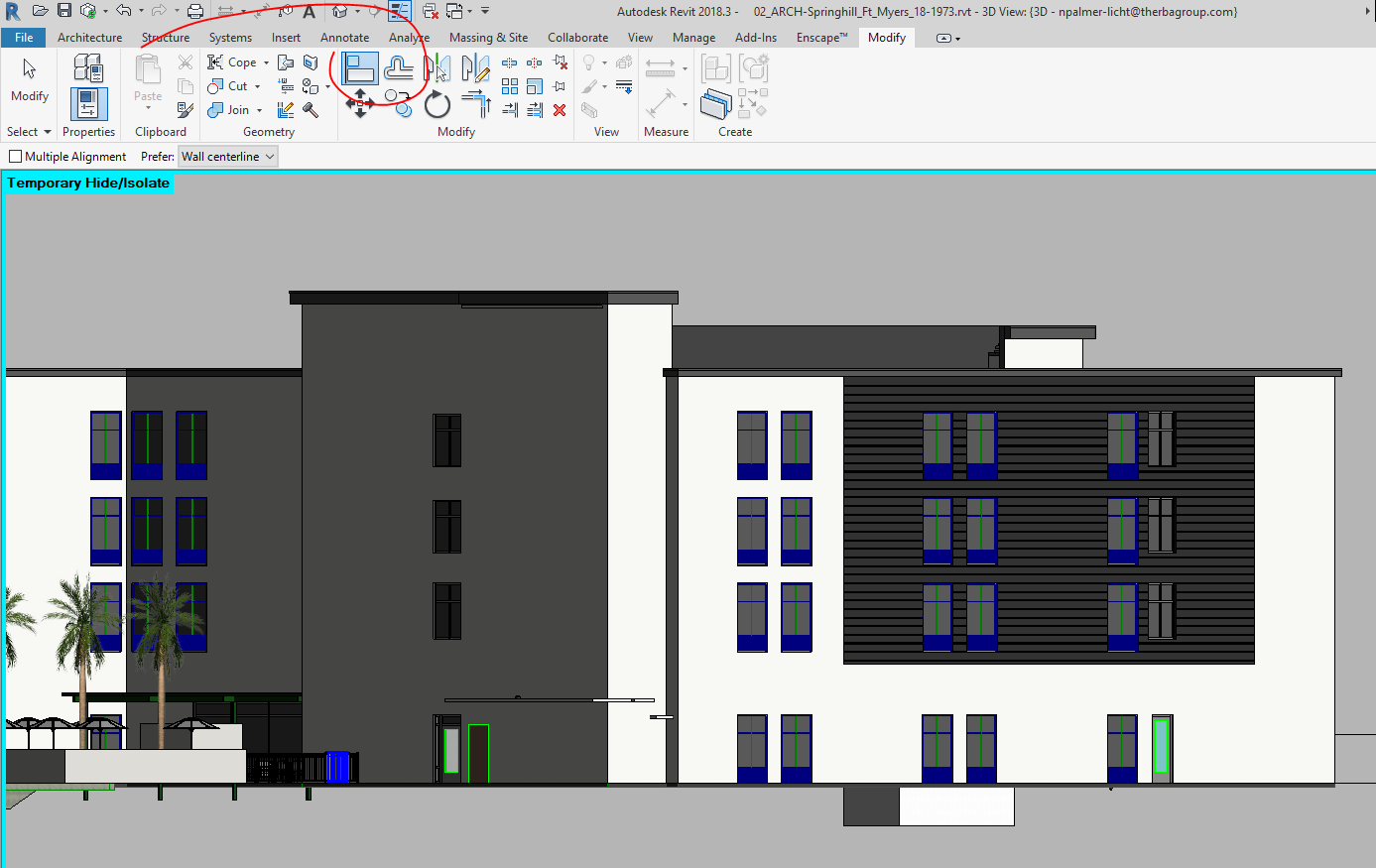Click the Undo arrow
The image size is (1376, 868).
pyautogui.click(x=123, y=11)
